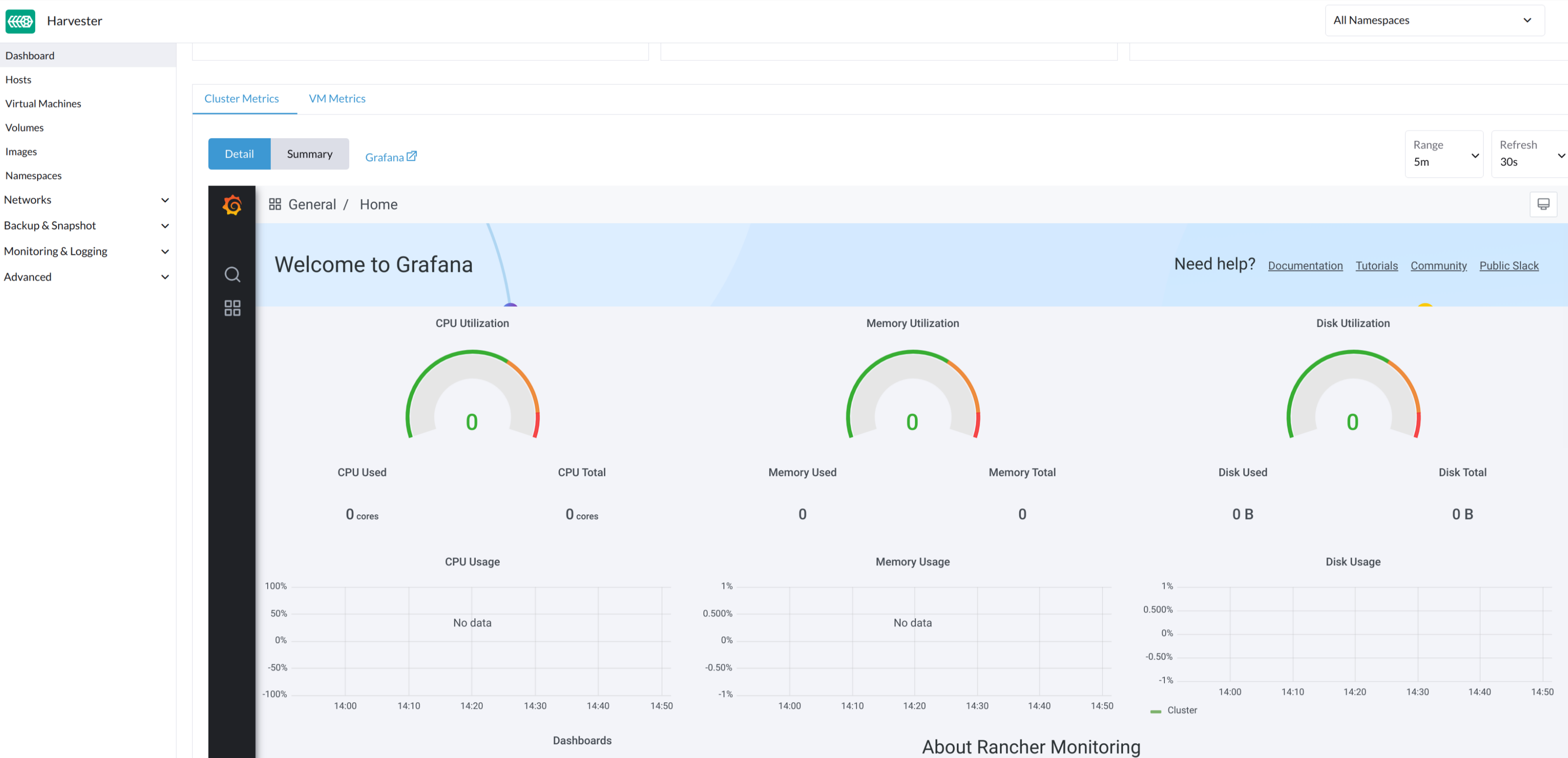Image resolution: width=1568 pixels, height=758 pixels.
Task: Click the Grafana flame logo icon
Action: tap(232, 205)
